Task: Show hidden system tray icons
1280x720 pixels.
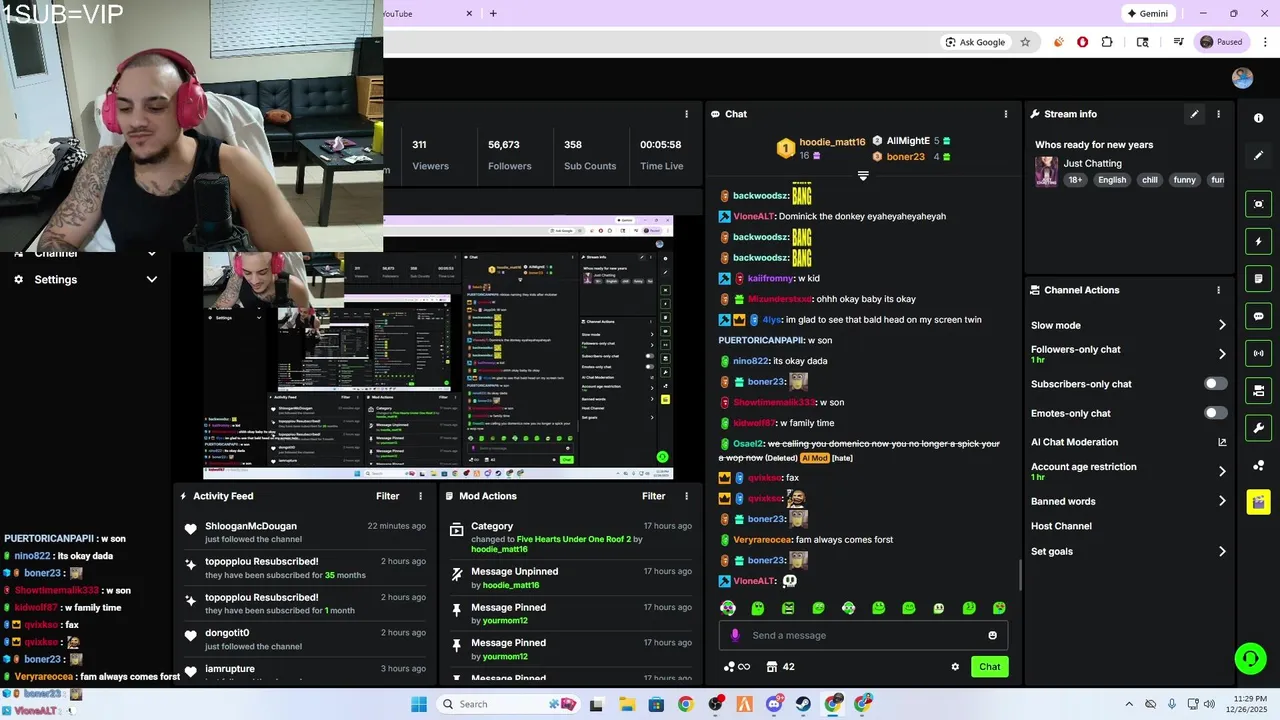Action: (x=1129, y=704)
